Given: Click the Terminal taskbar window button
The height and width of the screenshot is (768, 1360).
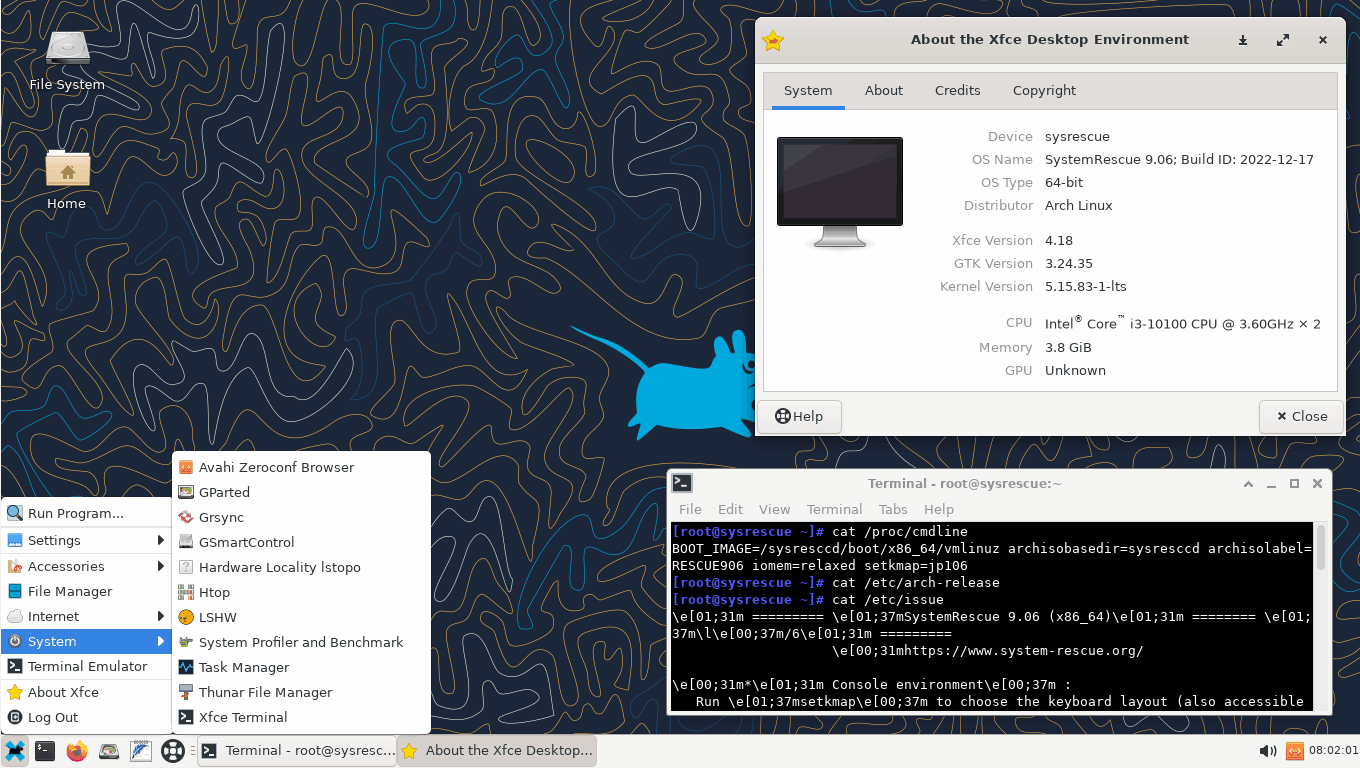Looking at the screenshot, I should point(296,750).
